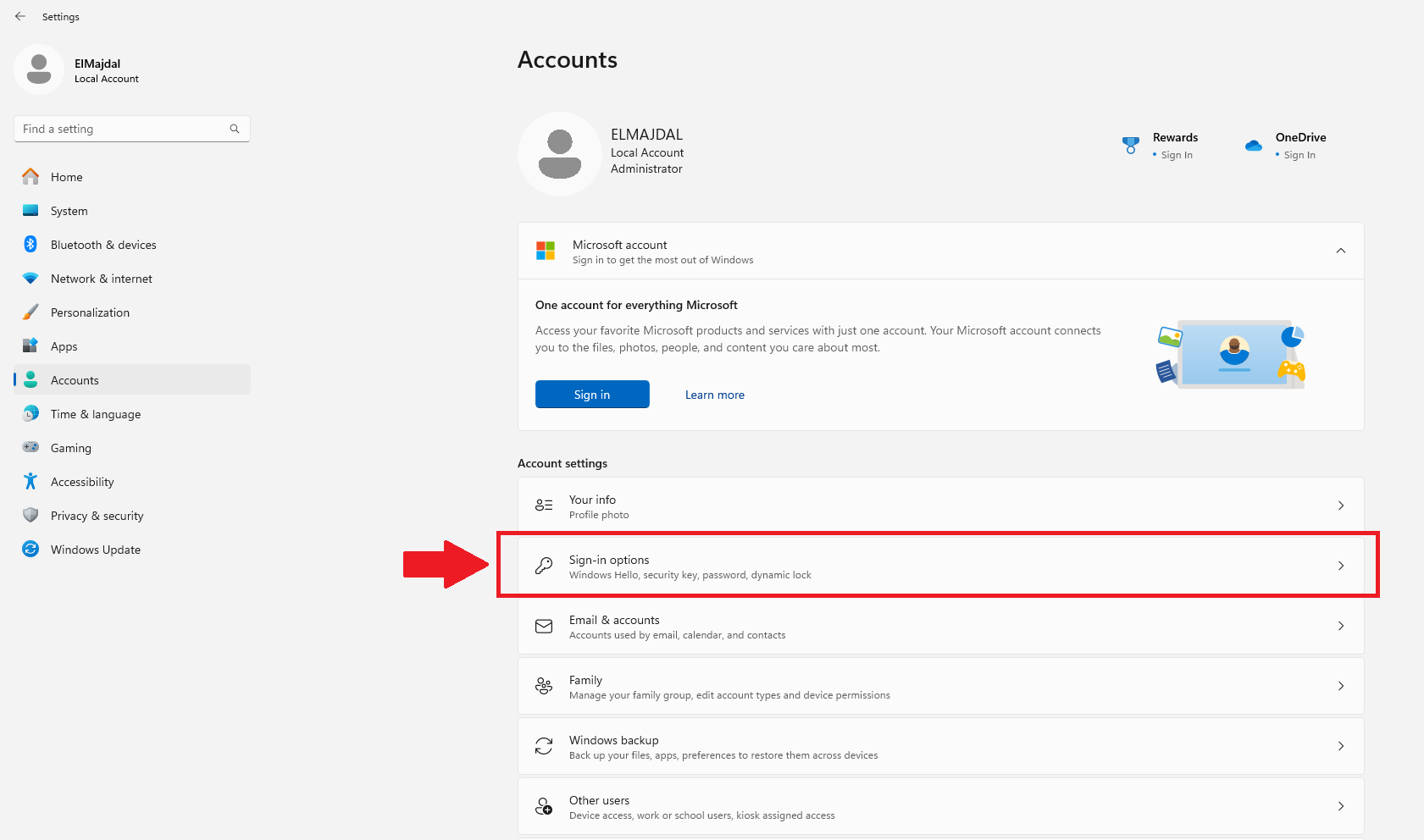Select the Apps icon in sidebar

30,345
